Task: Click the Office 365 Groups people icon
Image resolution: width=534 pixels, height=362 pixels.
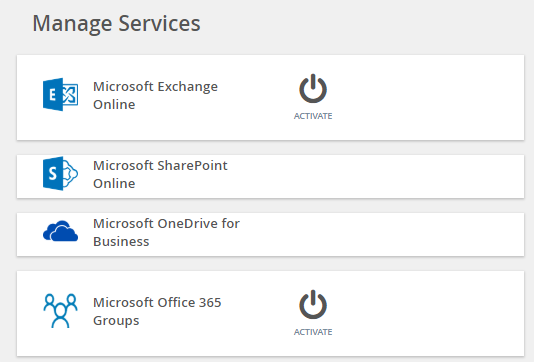Action: [61, 311]
